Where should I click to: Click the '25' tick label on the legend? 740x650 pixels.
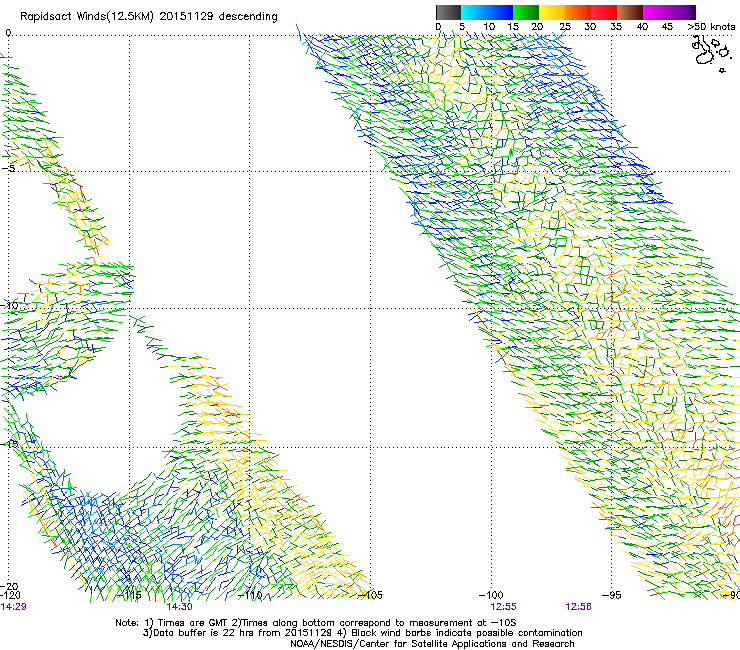(x=565, y=27)
